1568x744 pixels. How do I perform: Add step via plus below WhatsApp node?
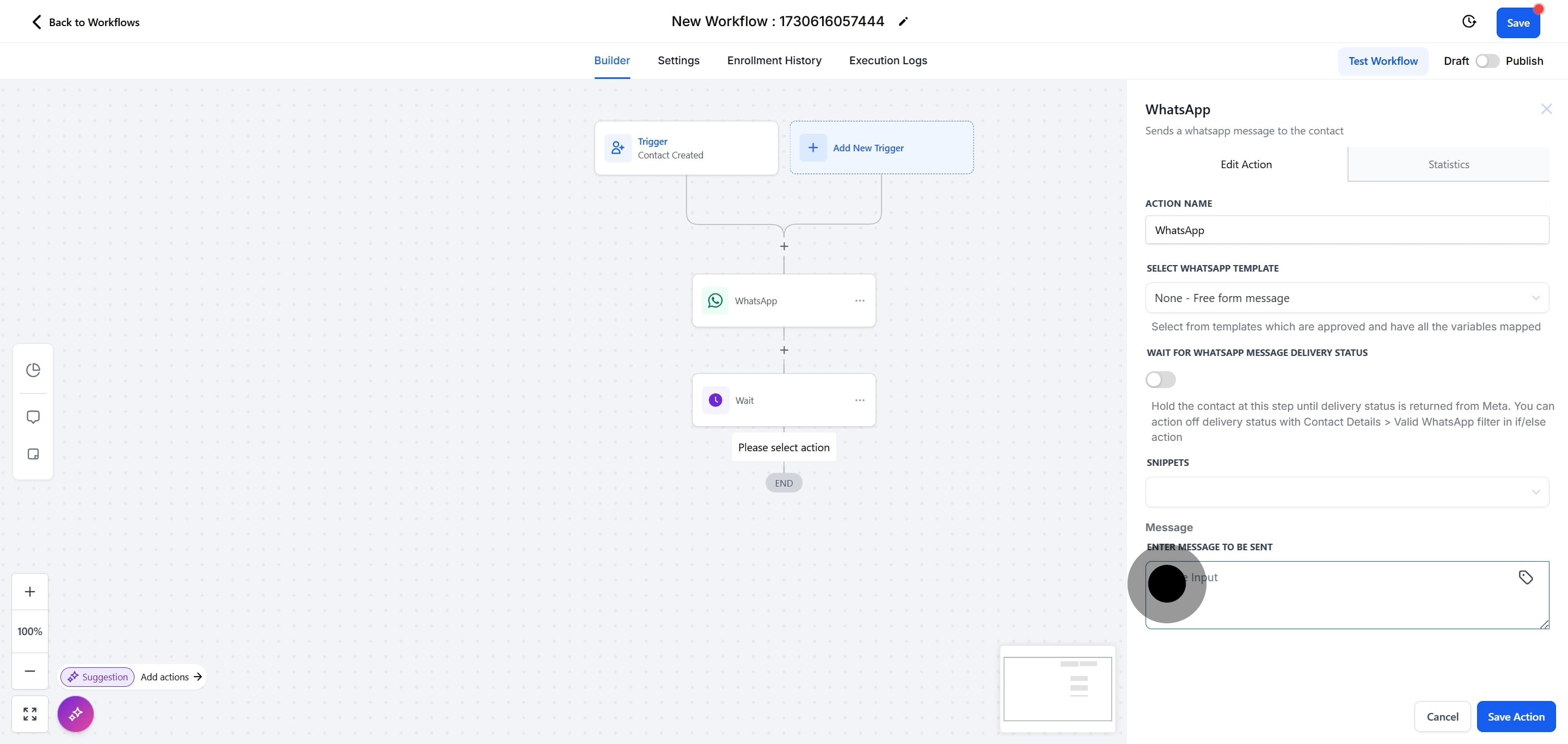[x=784, y=351]
